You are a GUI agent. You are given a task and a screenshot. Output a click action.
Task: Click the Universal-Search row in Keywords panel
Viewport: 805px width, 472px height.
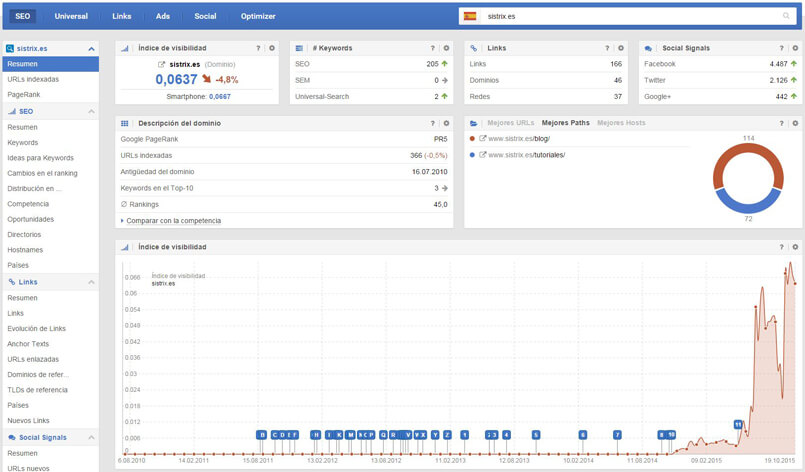(x=371, y=97)
